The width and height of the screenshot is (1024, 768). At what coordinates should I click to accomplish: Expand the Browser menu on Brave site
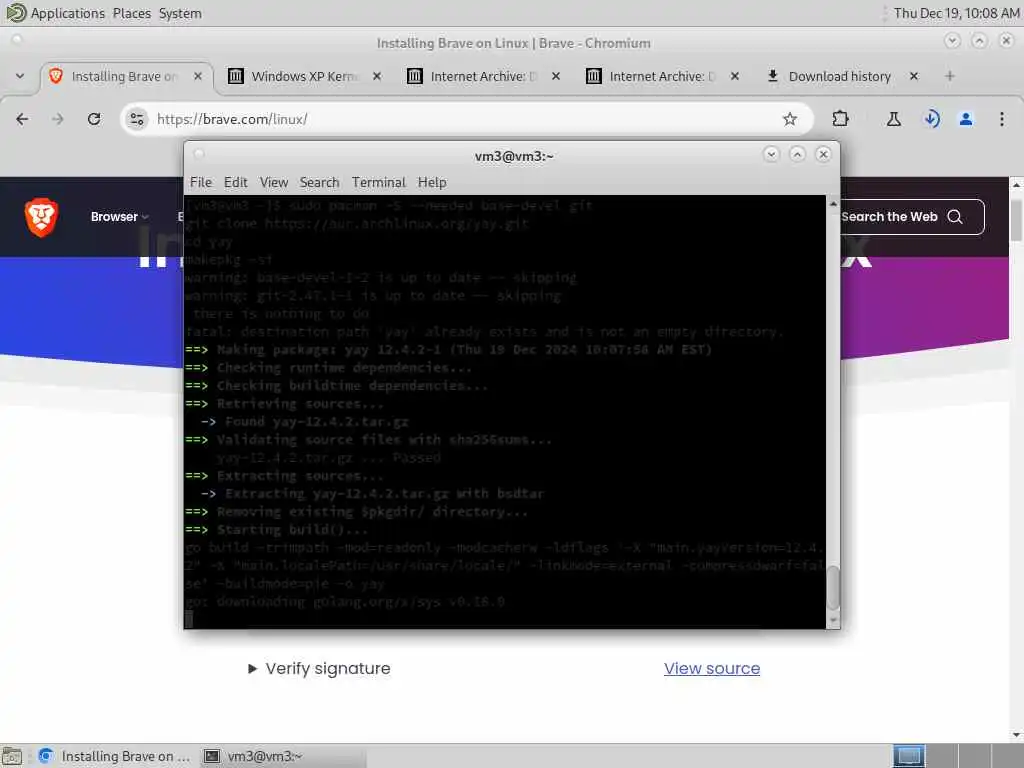120,217
